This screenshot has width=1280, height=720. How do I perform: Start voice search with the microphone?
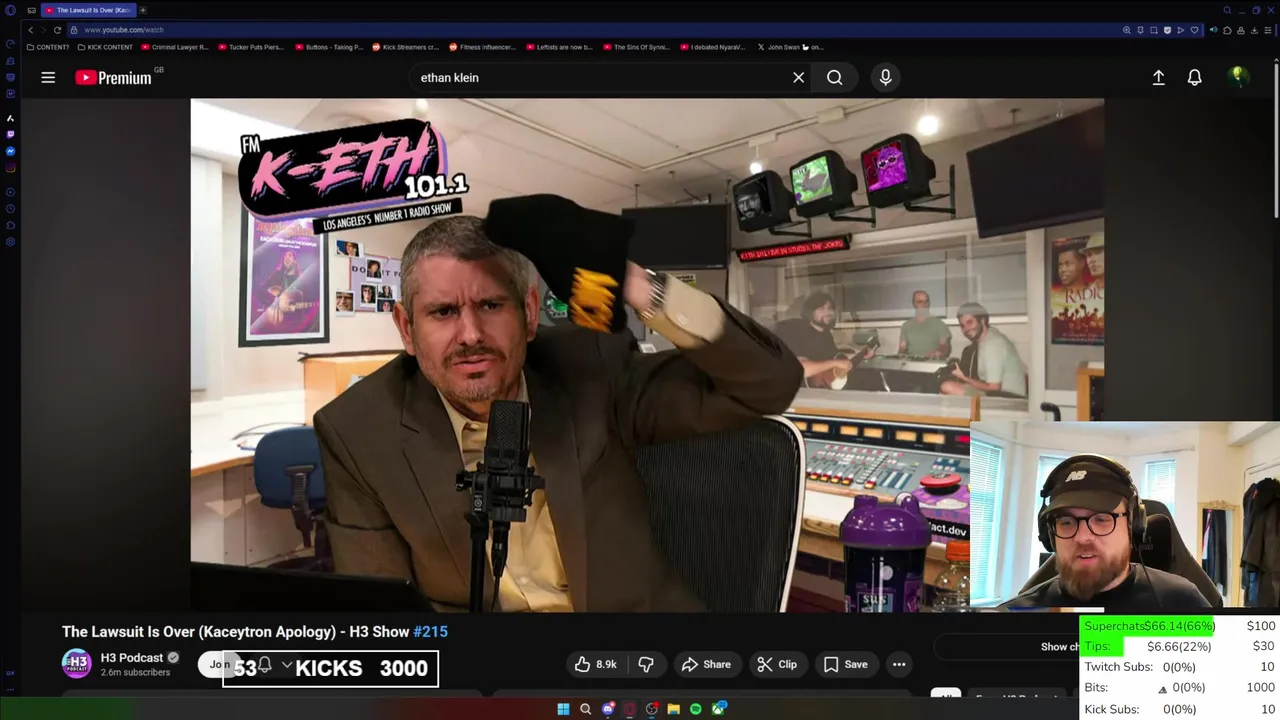885,77
